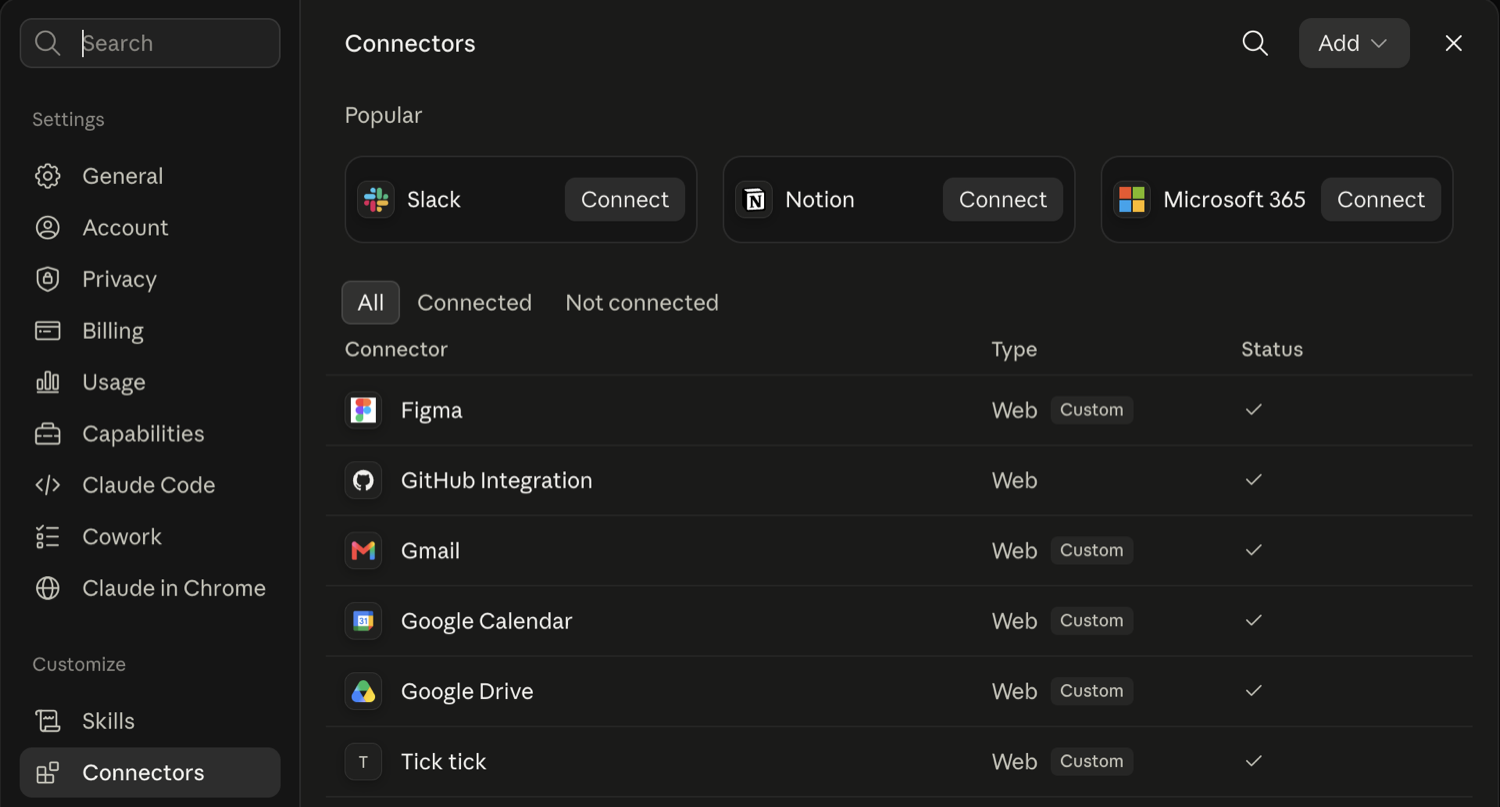Click the Google Drive connector icon
This screenshot has height=807, width=1500.
[363, 691]
